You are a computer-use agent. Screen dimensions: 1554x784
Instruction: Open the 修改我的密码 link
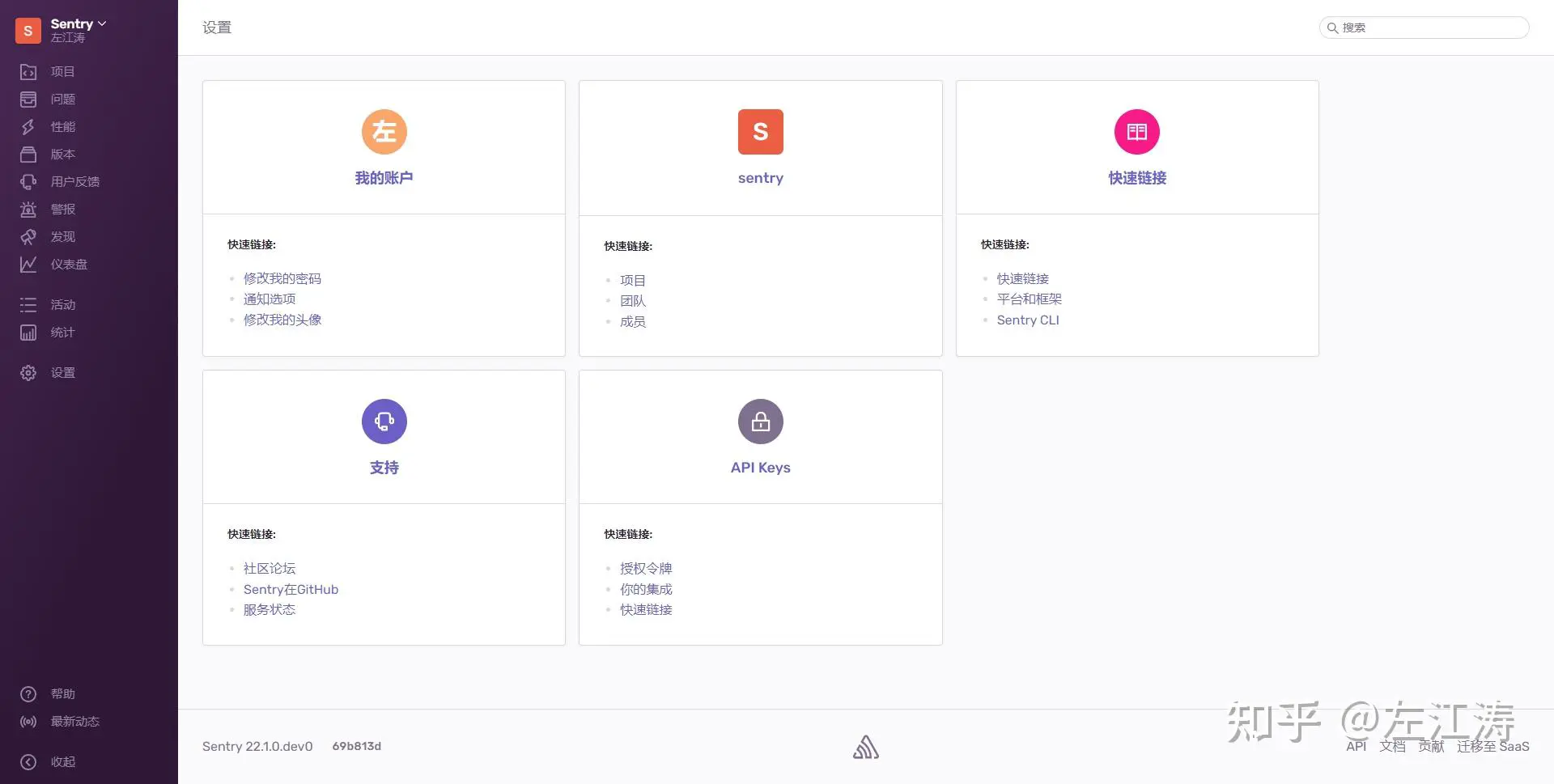282,278
